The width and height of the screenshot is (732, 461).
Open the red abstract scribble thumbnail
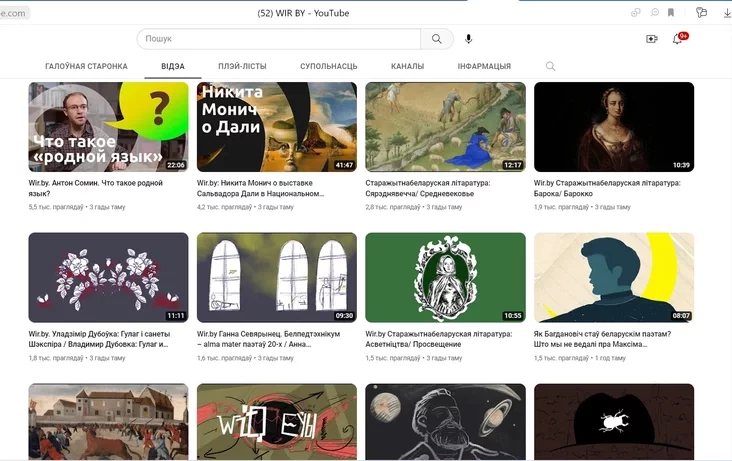(x=277, y=422)
